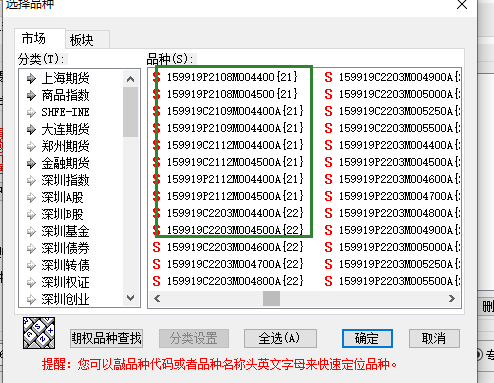
Task: Click red S icon of 159919P2203M004700A
Action: [x=328, y=196]
